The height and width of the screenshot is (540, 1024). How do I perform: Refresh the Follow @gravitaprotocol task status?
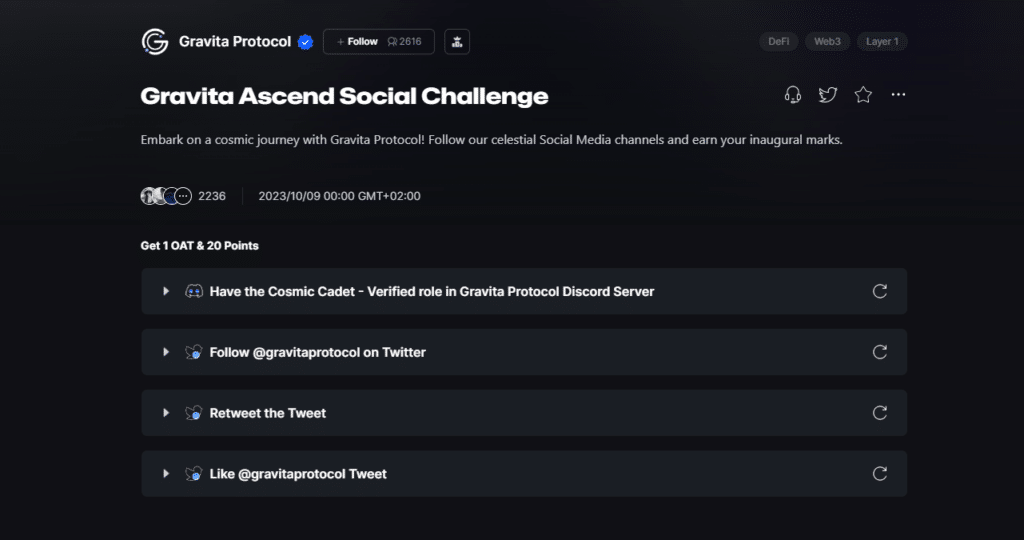(880, 352)
